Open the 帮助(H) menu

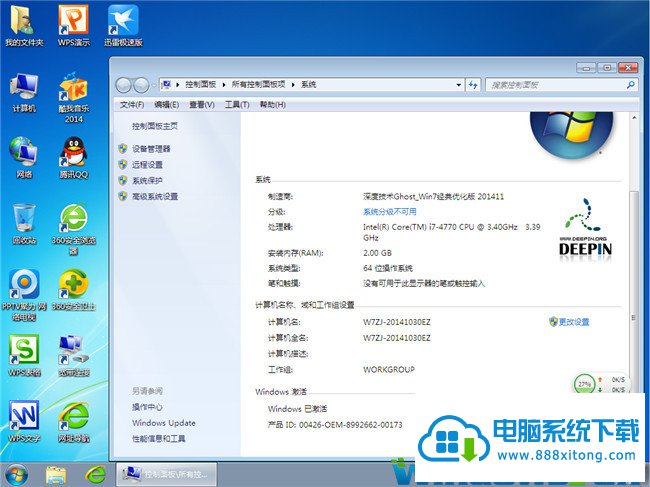click(273, 105)
